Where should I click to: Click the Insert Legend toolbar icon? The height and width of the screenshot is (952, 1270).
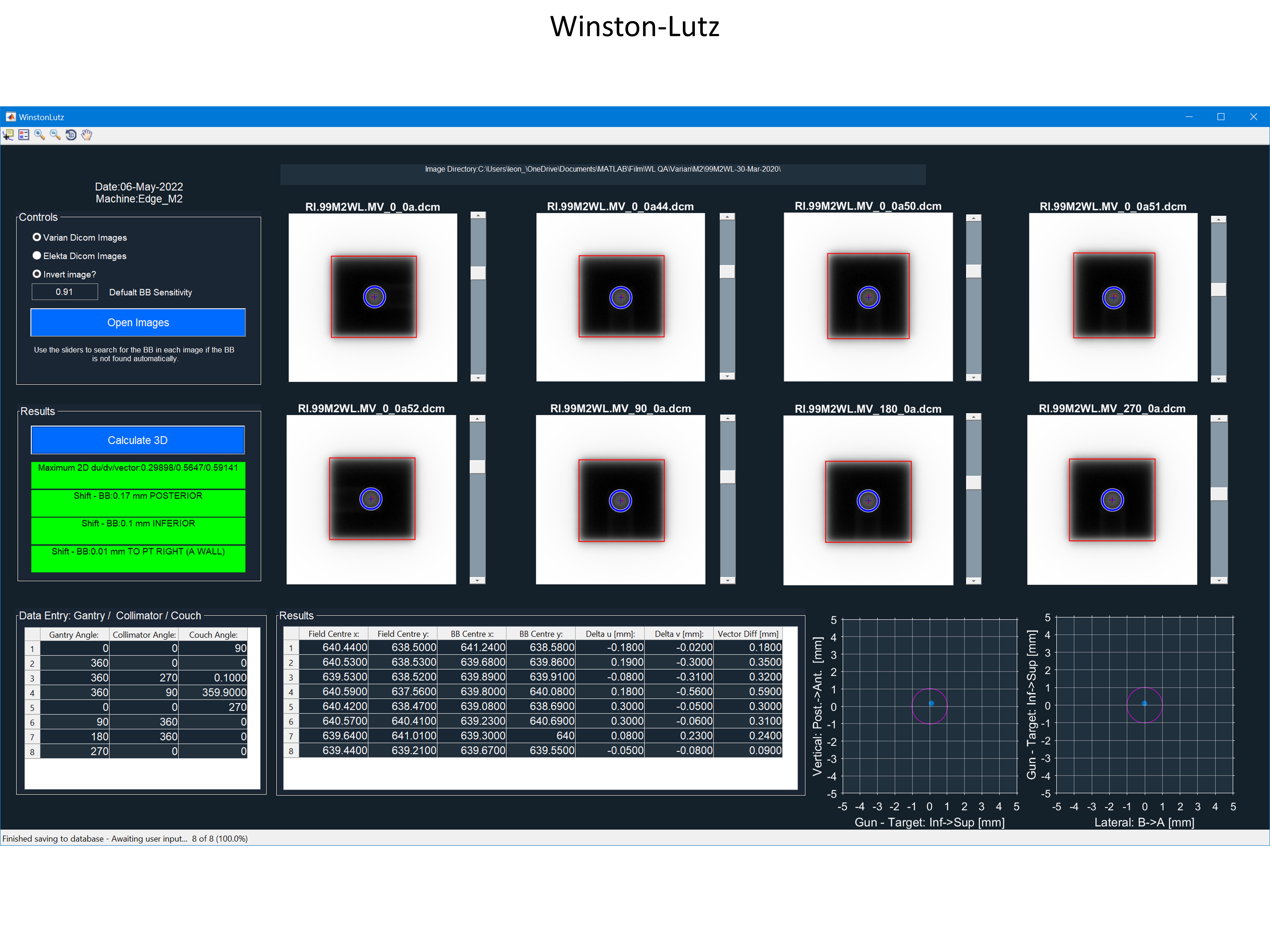[x=23, y=135]
